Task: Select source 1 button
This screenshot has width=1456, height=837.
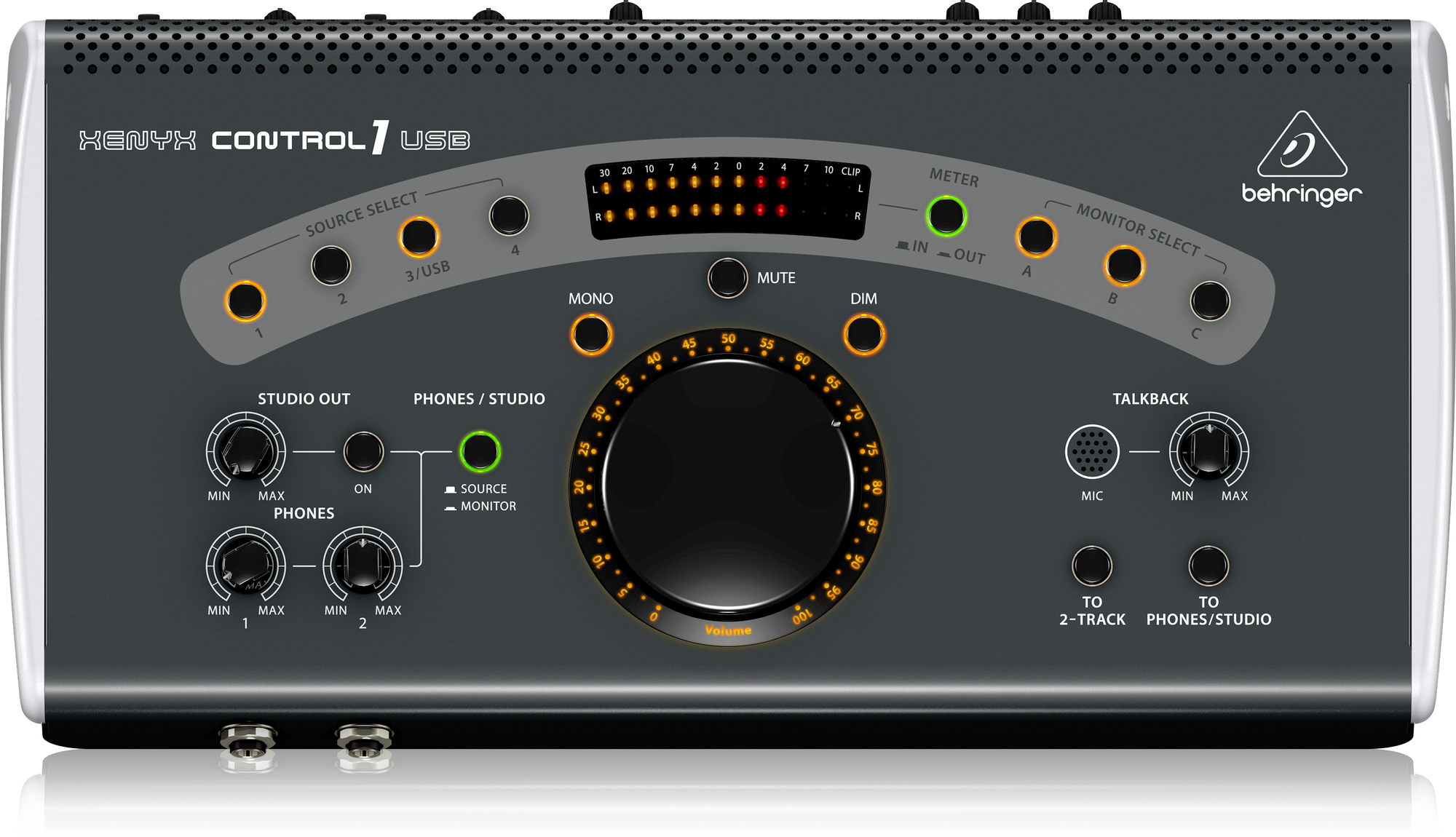Action: pyautogui.click(x=245, y=301)
